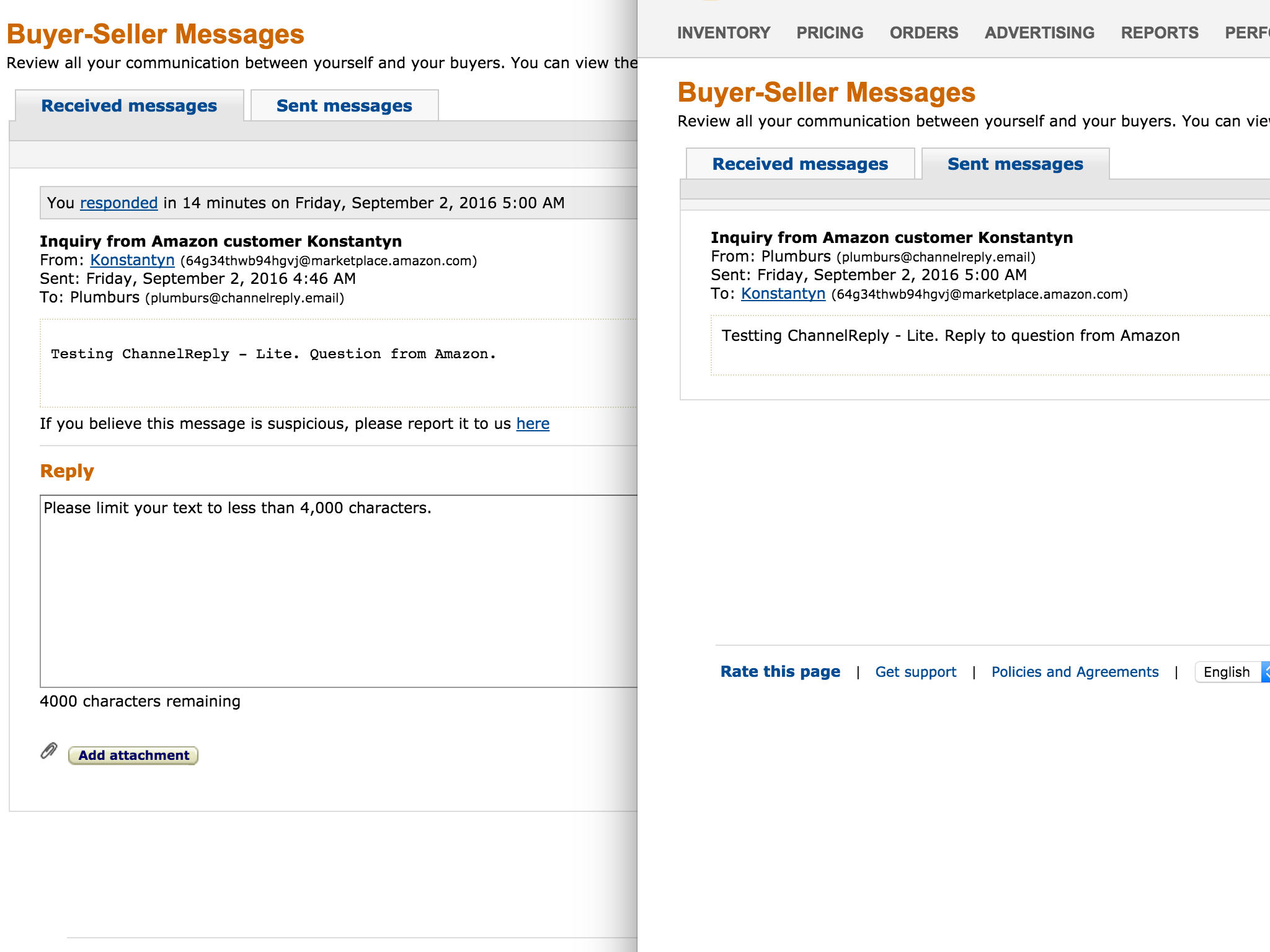
Task: Open the Advertising menu
Action: 1039,33
